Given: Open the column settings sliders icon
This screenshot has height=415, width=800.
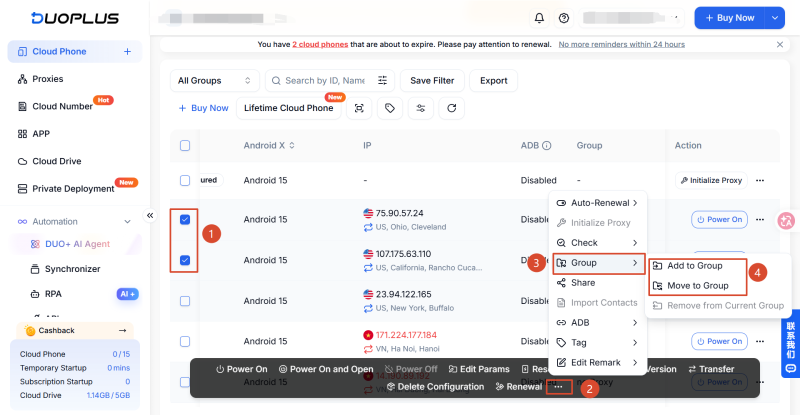Looking at the screenshot, I should 420,108.
